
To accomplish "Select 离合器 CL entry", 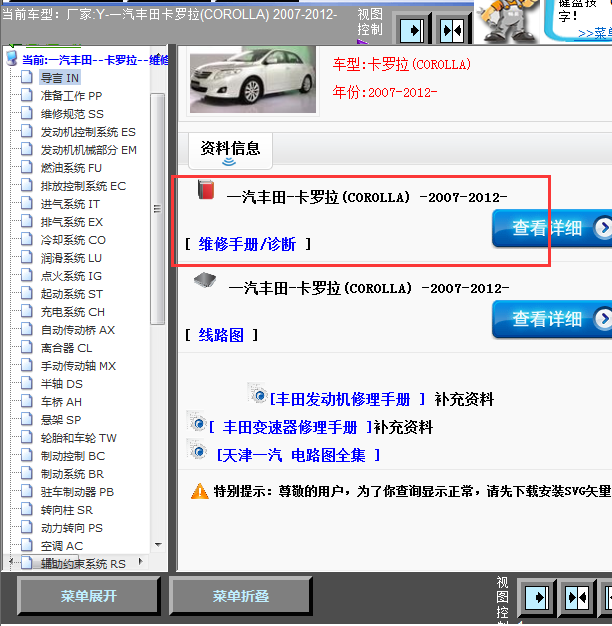I will (x=67, y=348).
